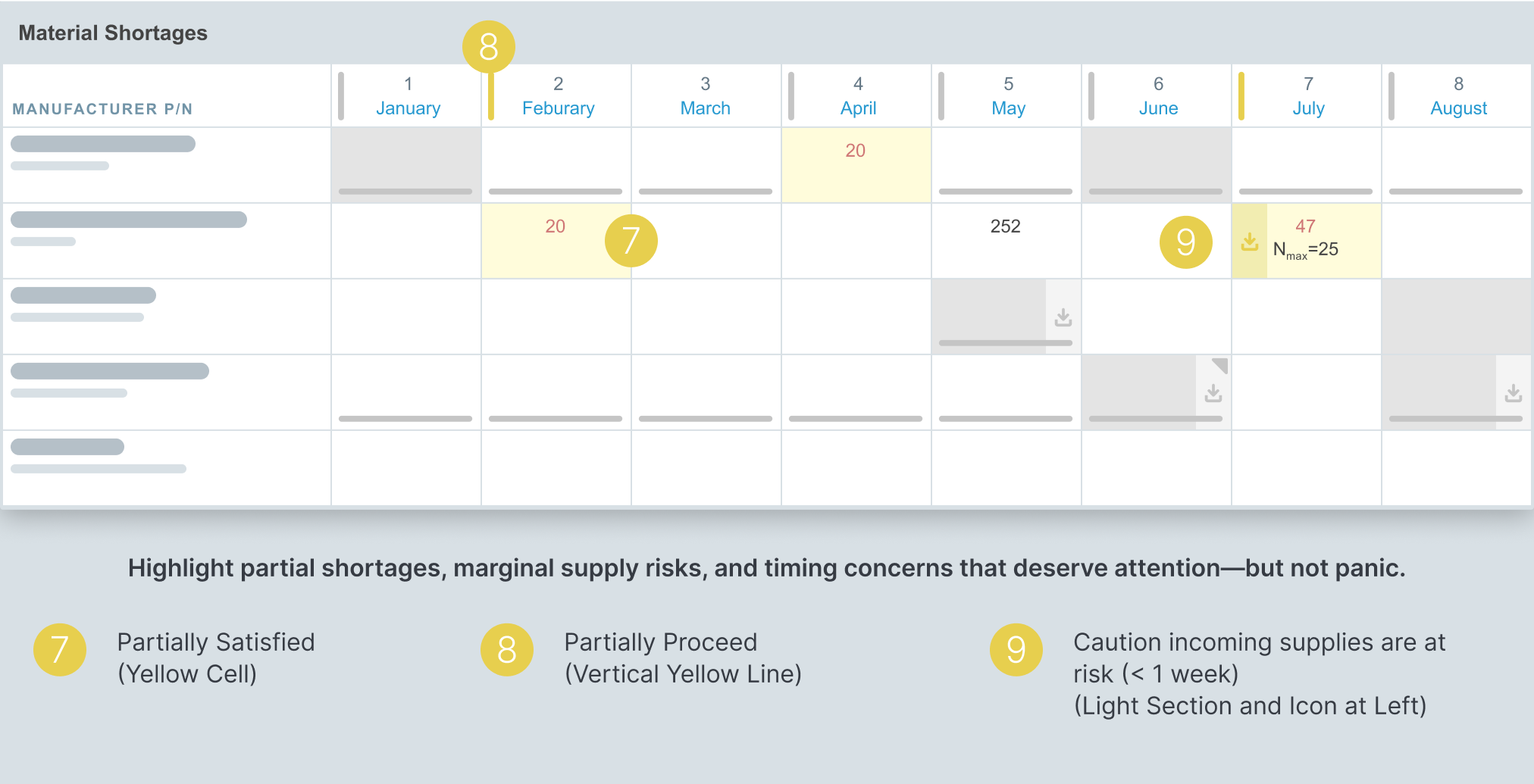The width and height of the screenshot is (1534, 784).
Task: Click the May month header
Action: pos(1008,96)
